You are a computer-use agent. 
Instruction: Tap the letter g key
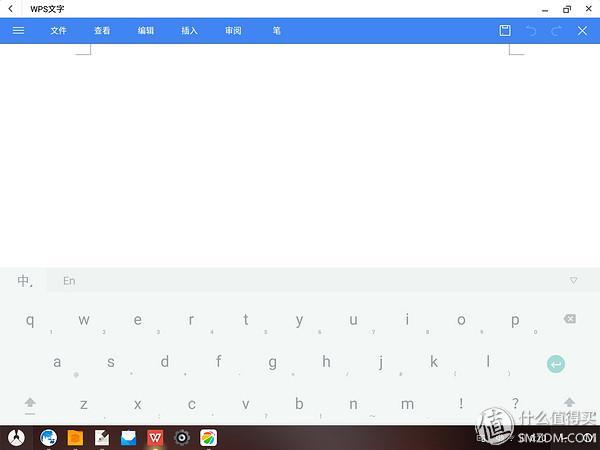(272, 362)
